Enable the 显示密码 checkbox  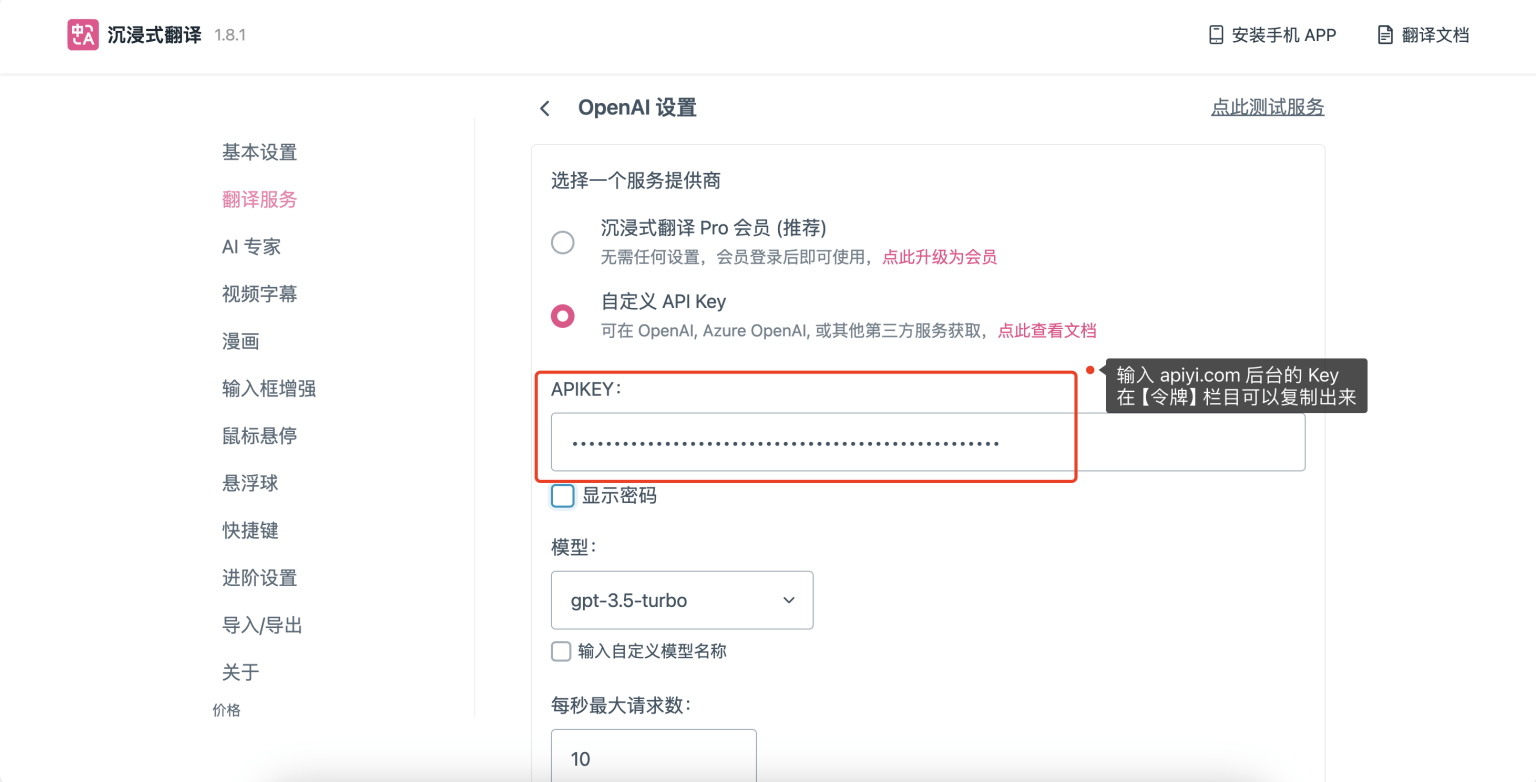(562, 495)
